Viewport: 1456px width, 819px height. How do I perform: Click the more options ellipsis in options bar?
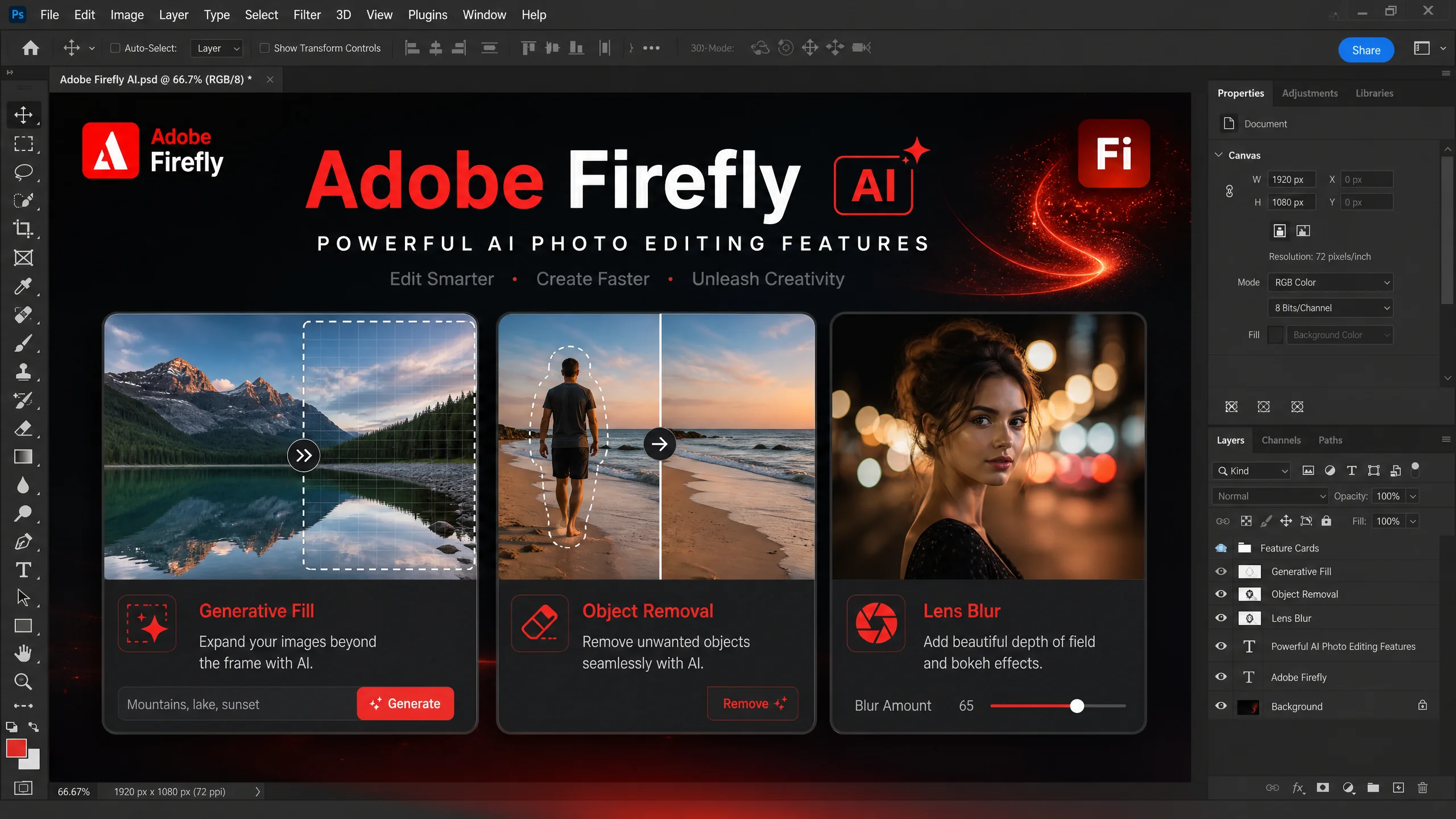coord(651,48)
